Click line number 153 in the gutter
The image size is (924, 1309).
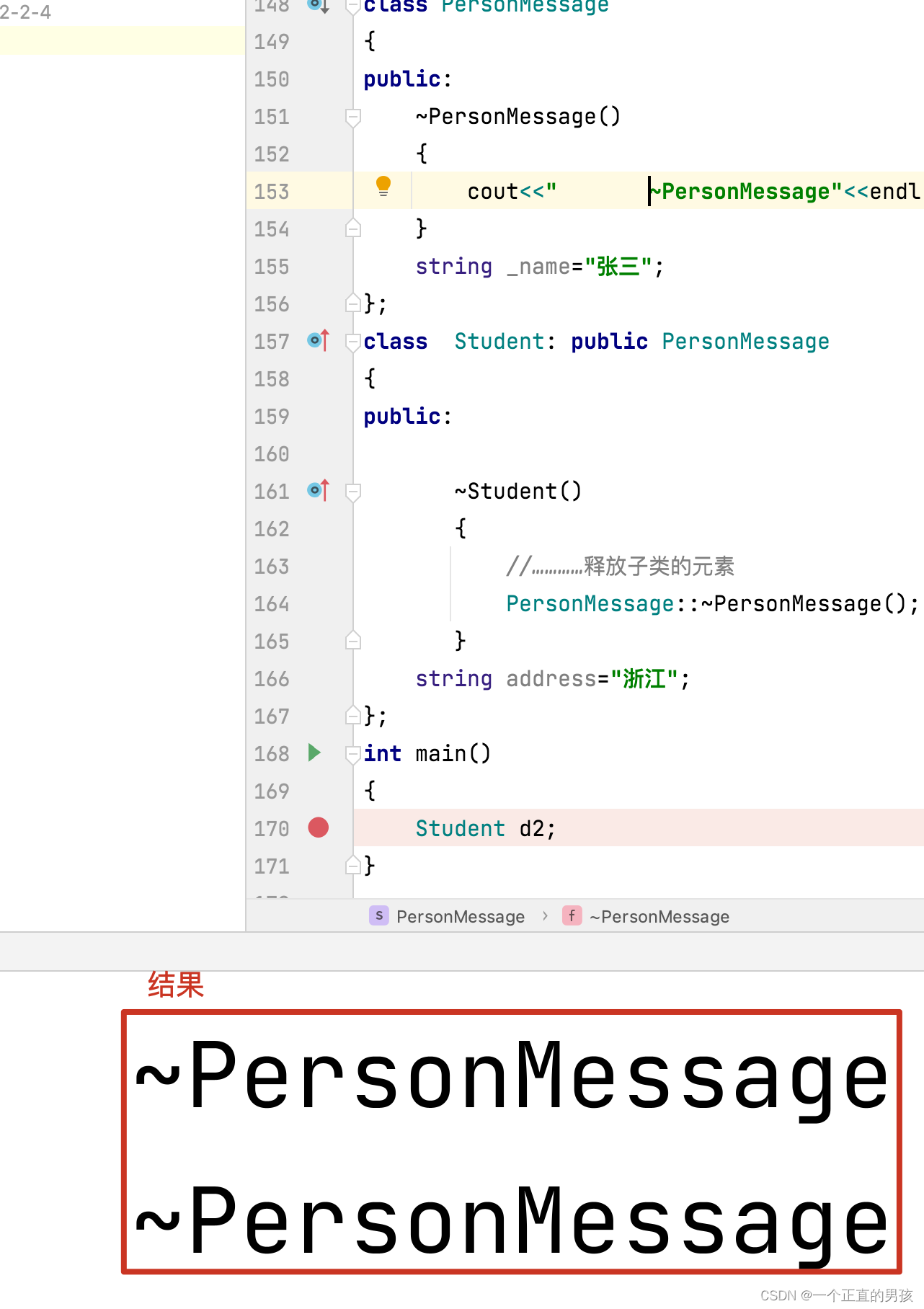(x=272, y=192)
